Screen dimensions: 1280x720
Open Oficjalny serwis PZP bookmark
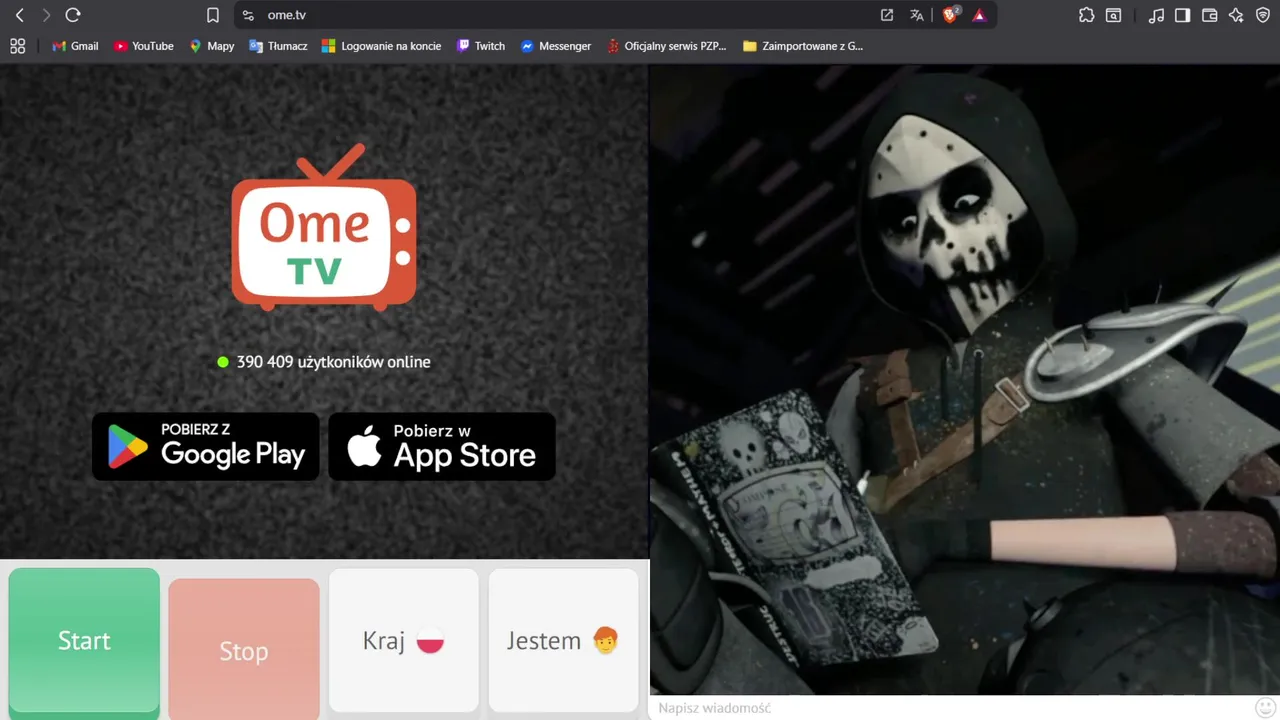pos(667,46)
